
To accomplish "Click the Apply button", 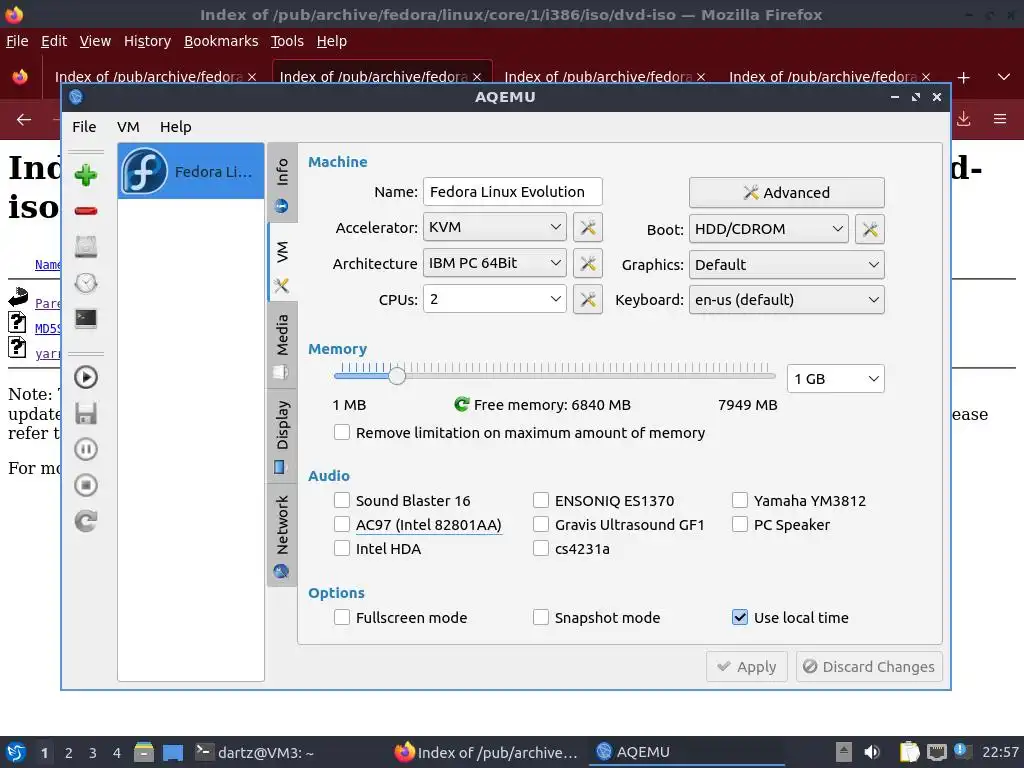I will pos(746,667).
